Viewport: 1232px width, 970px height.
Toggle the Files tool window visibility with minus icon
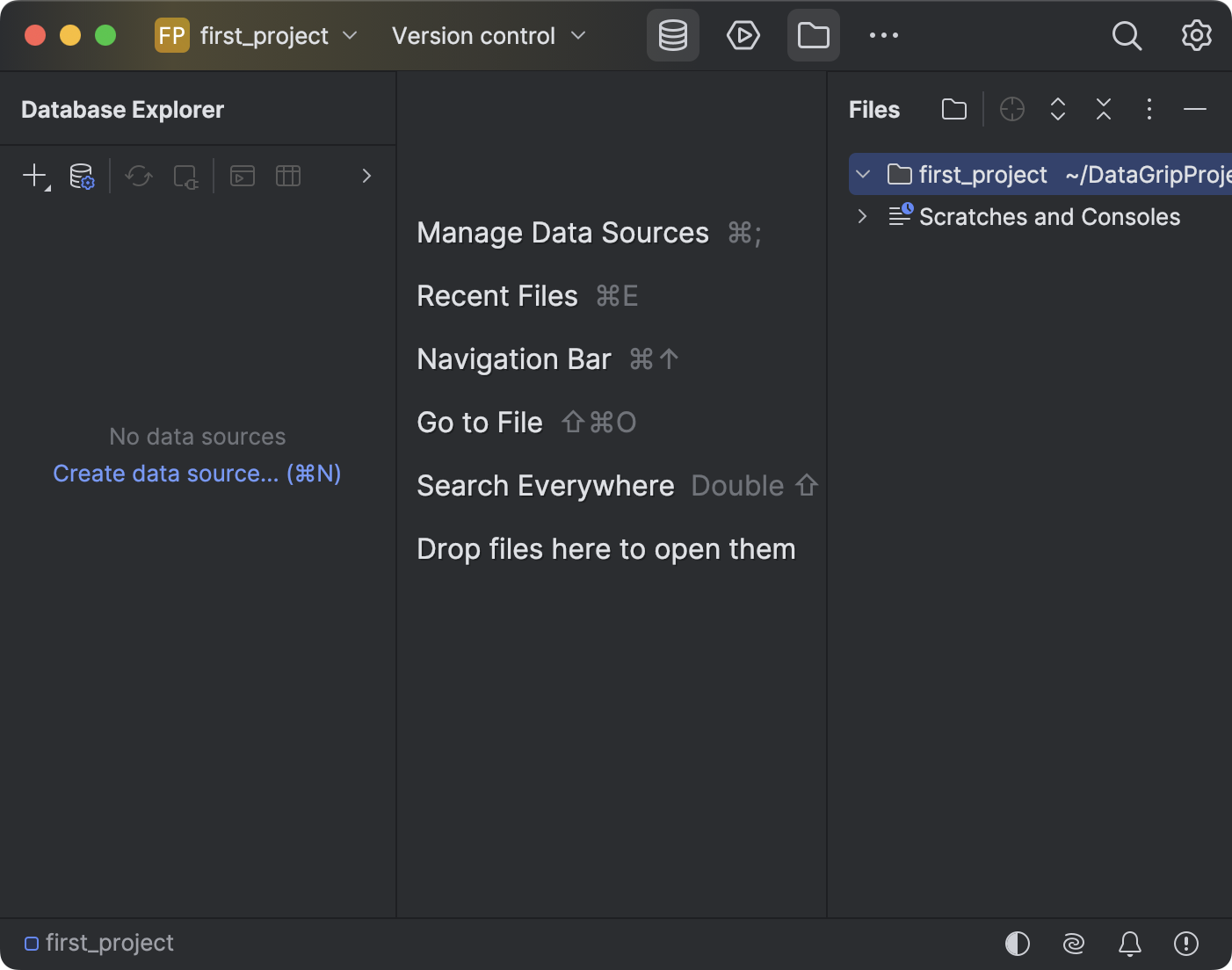point(1196,109)
